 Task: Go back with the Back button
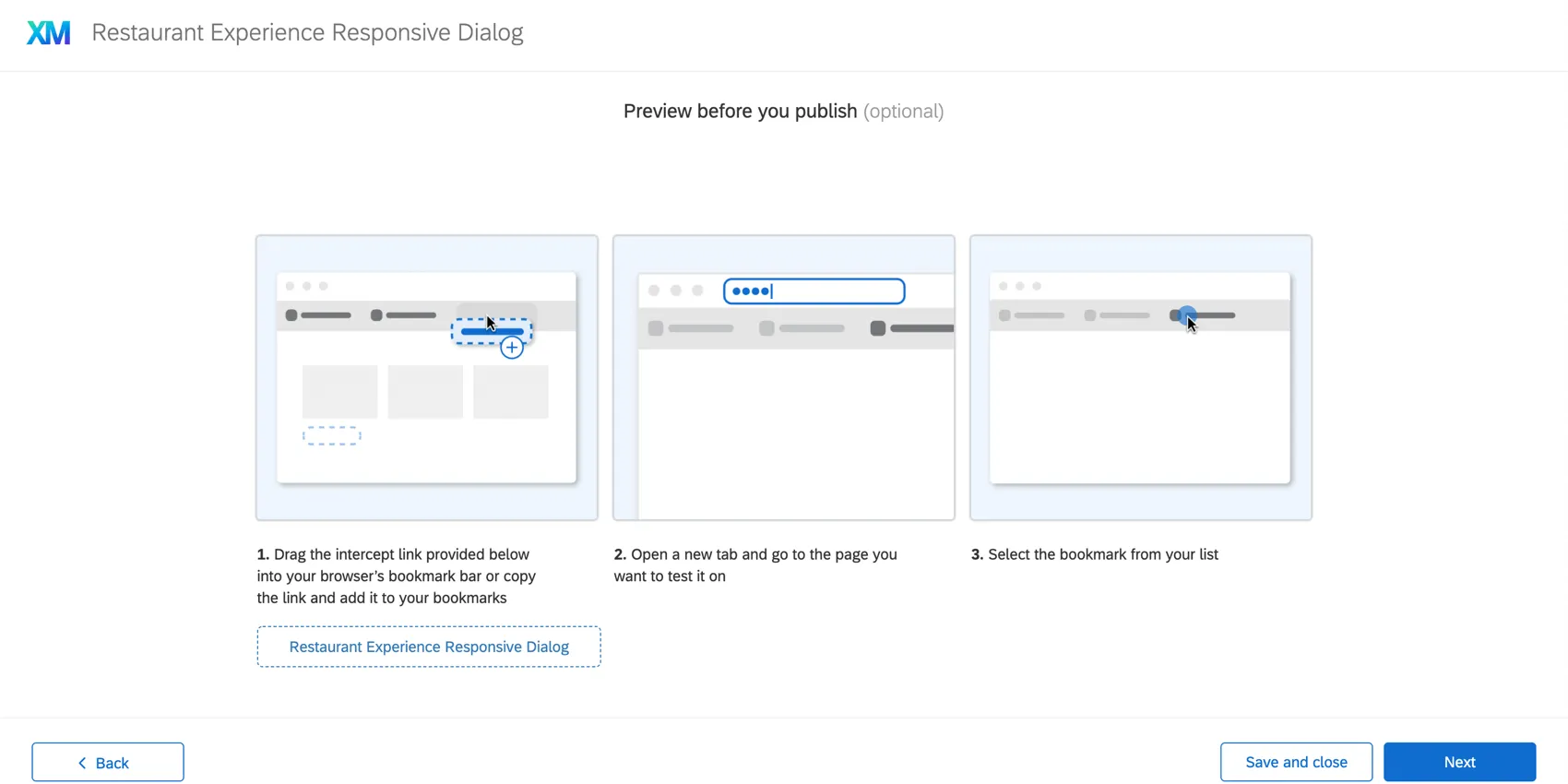tap(108, 763)
